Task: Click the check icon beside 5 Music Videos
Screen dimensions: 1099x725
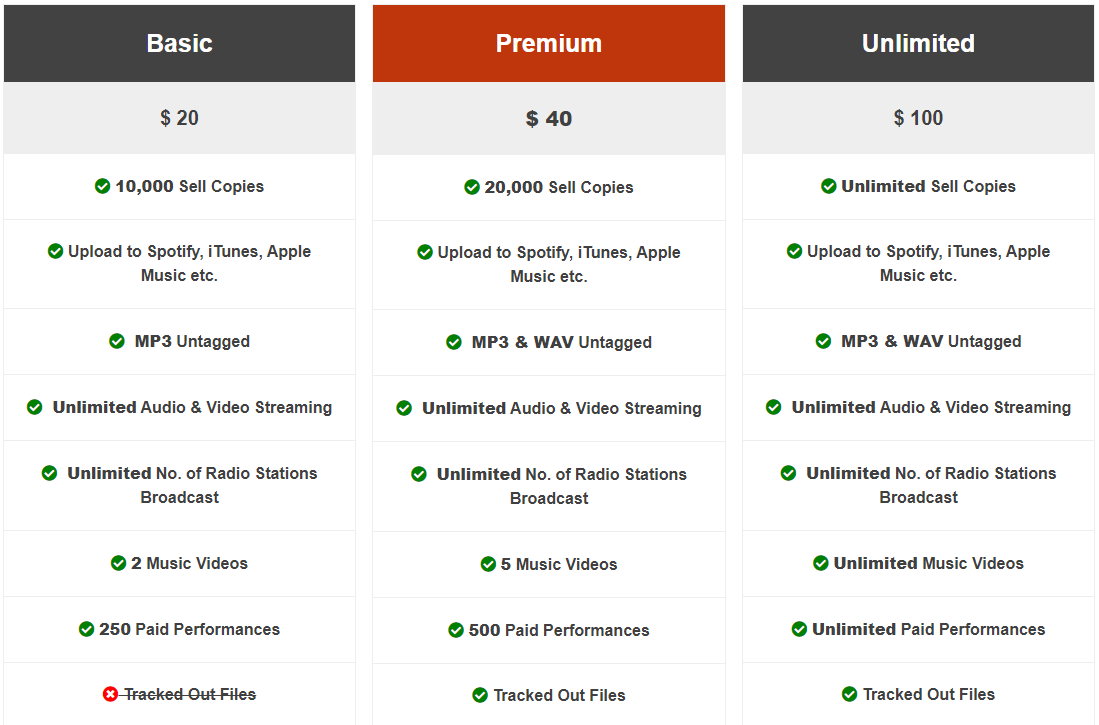Action: tap(489, 564)
